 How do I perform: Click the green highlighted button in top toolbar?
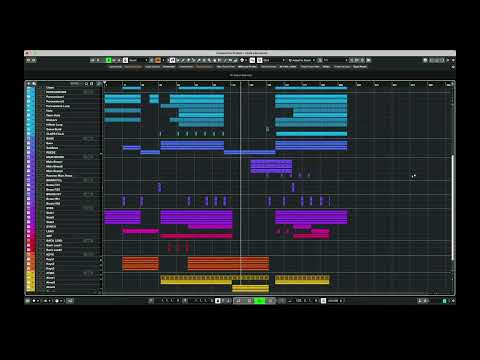click(108, 60)
